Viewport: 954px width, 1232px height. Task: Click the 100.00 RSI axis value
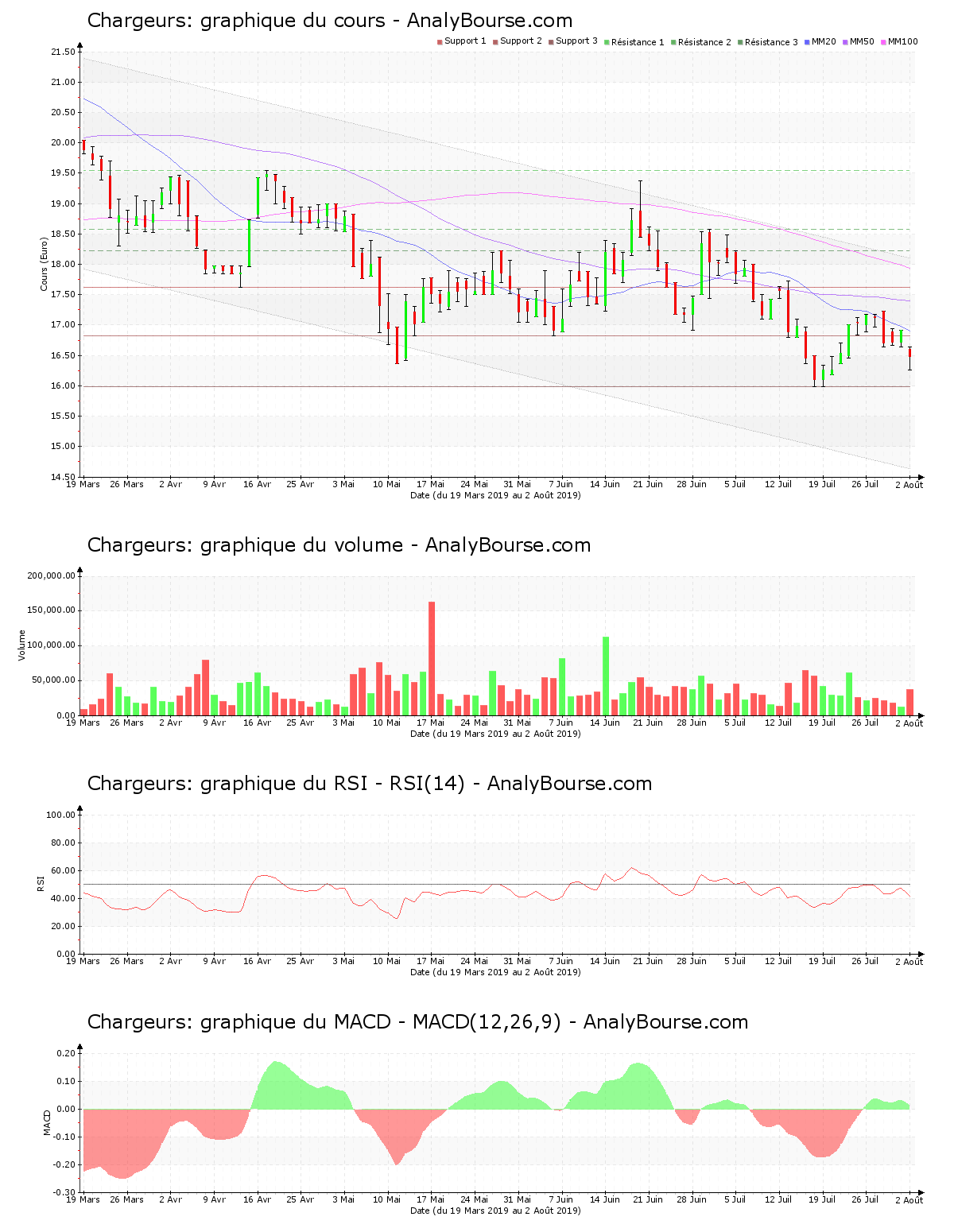coord(60,815)
